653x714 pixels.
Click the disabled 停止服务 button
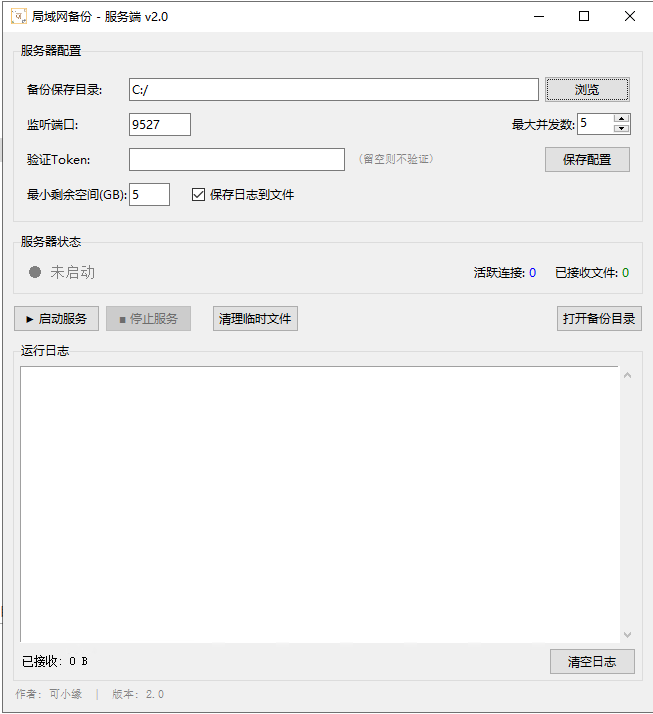148,318
